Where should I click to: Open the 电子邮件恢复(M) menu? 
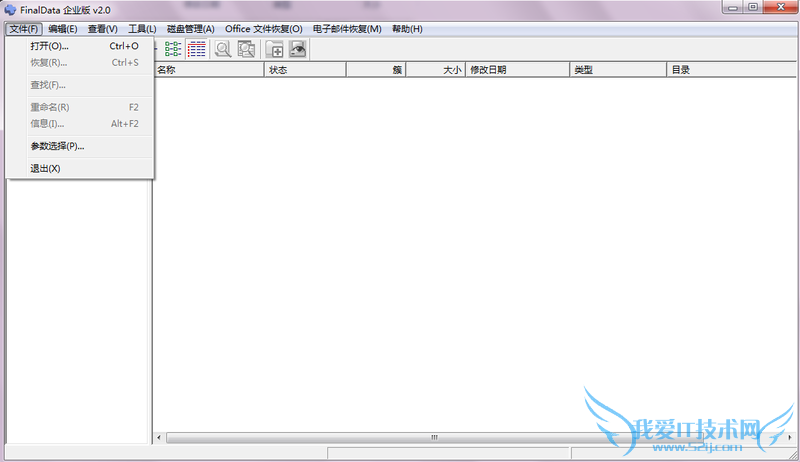click(x=347, y=29)
